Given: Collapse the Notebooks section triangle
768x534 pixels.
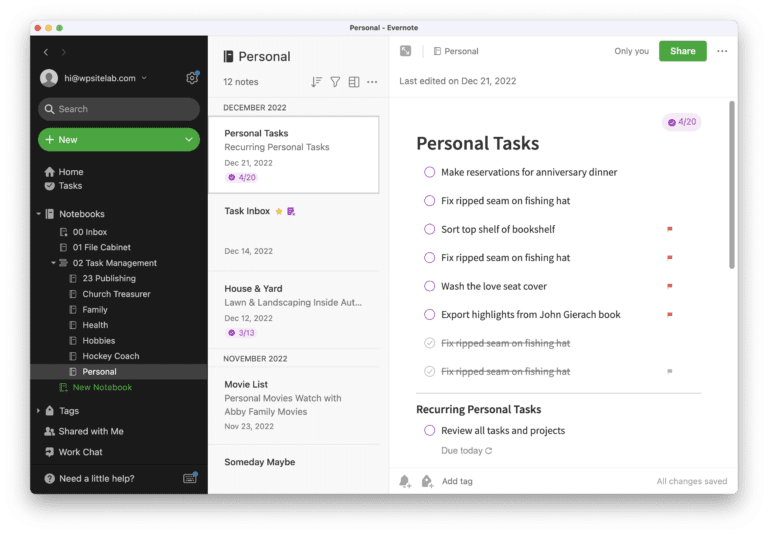Looking at the screenshot, I should coord(39,214).
